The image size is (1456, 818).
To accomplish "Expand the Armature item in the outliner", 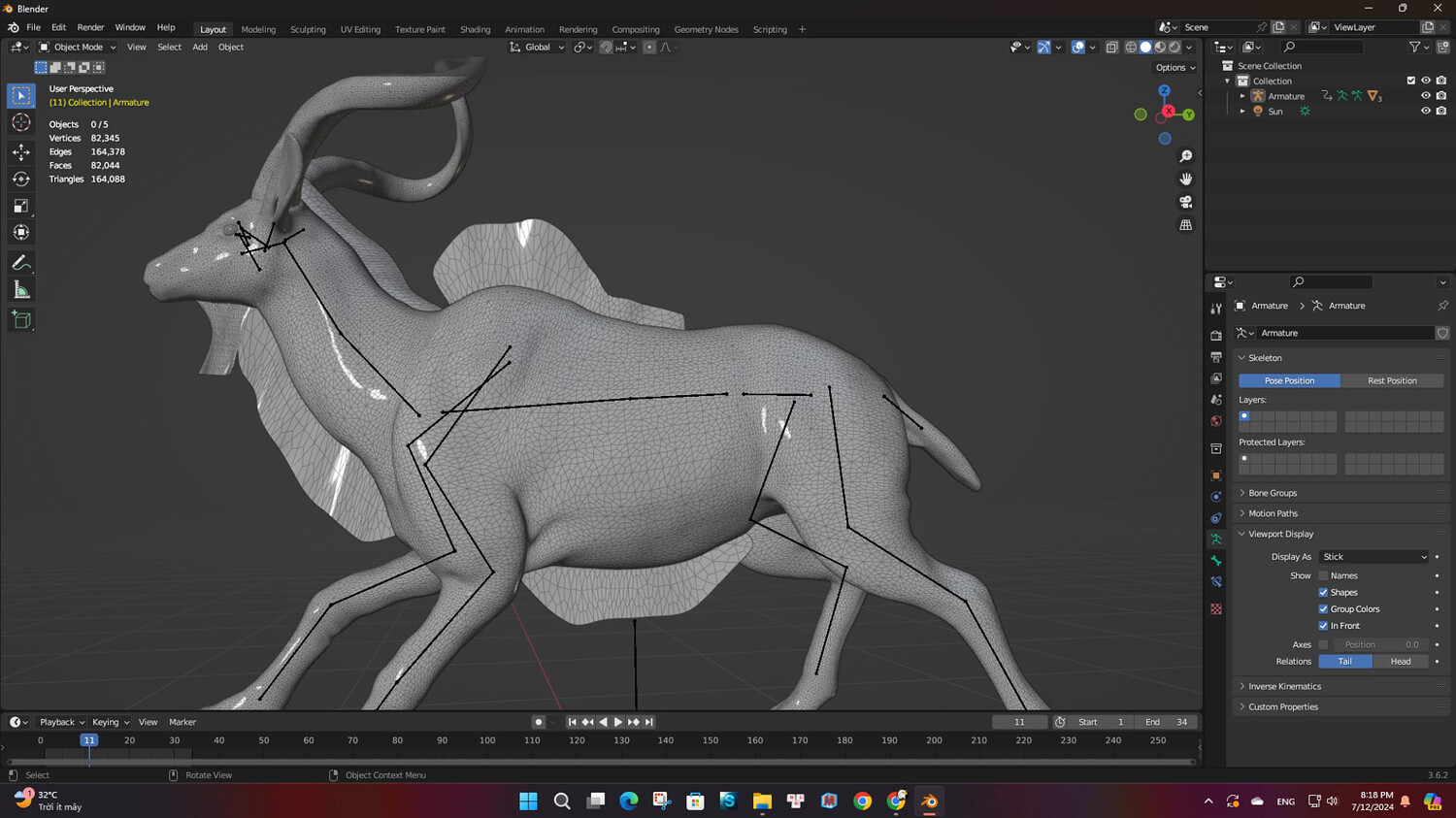I will (1242, 96).
